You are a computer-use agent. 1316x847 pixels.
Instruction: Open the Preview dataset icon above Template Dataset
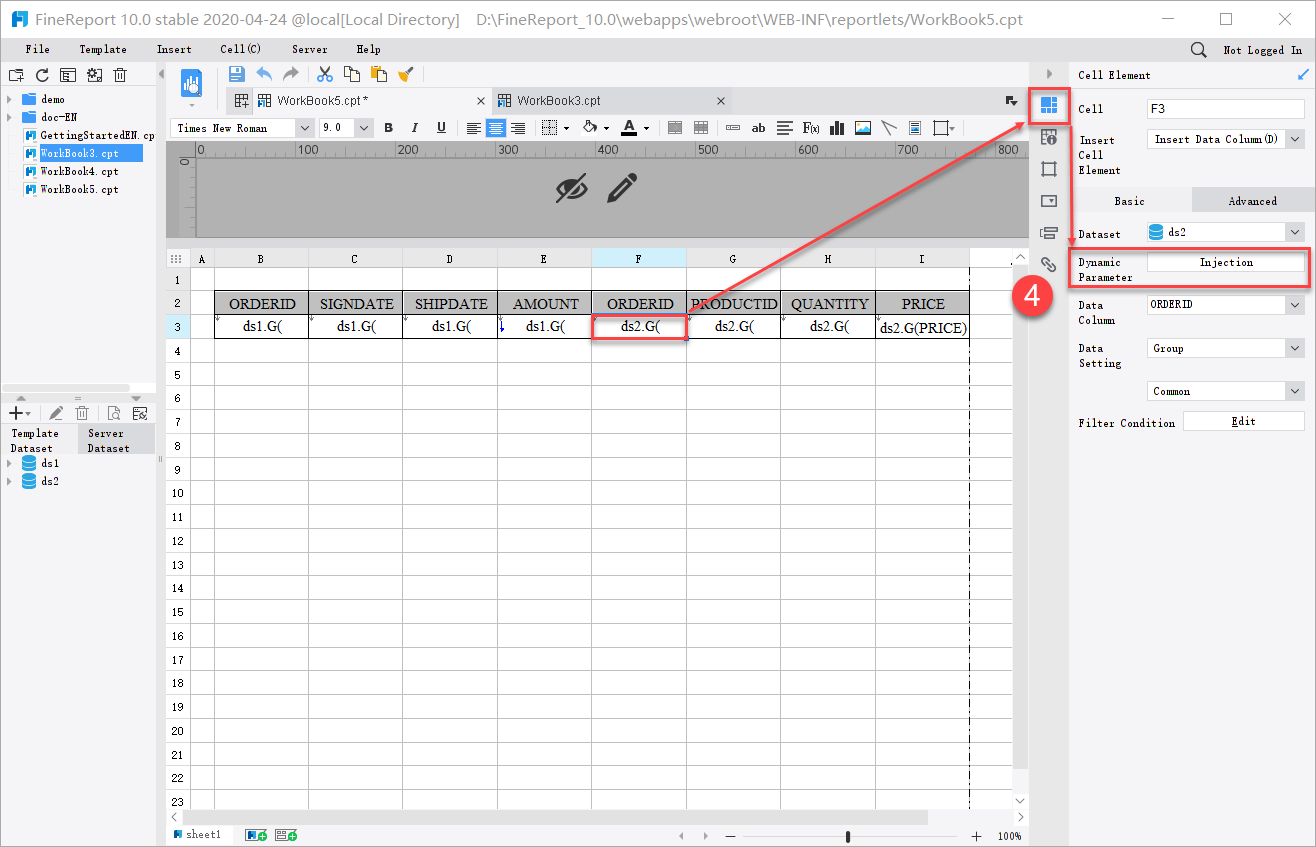coord(113,412)
